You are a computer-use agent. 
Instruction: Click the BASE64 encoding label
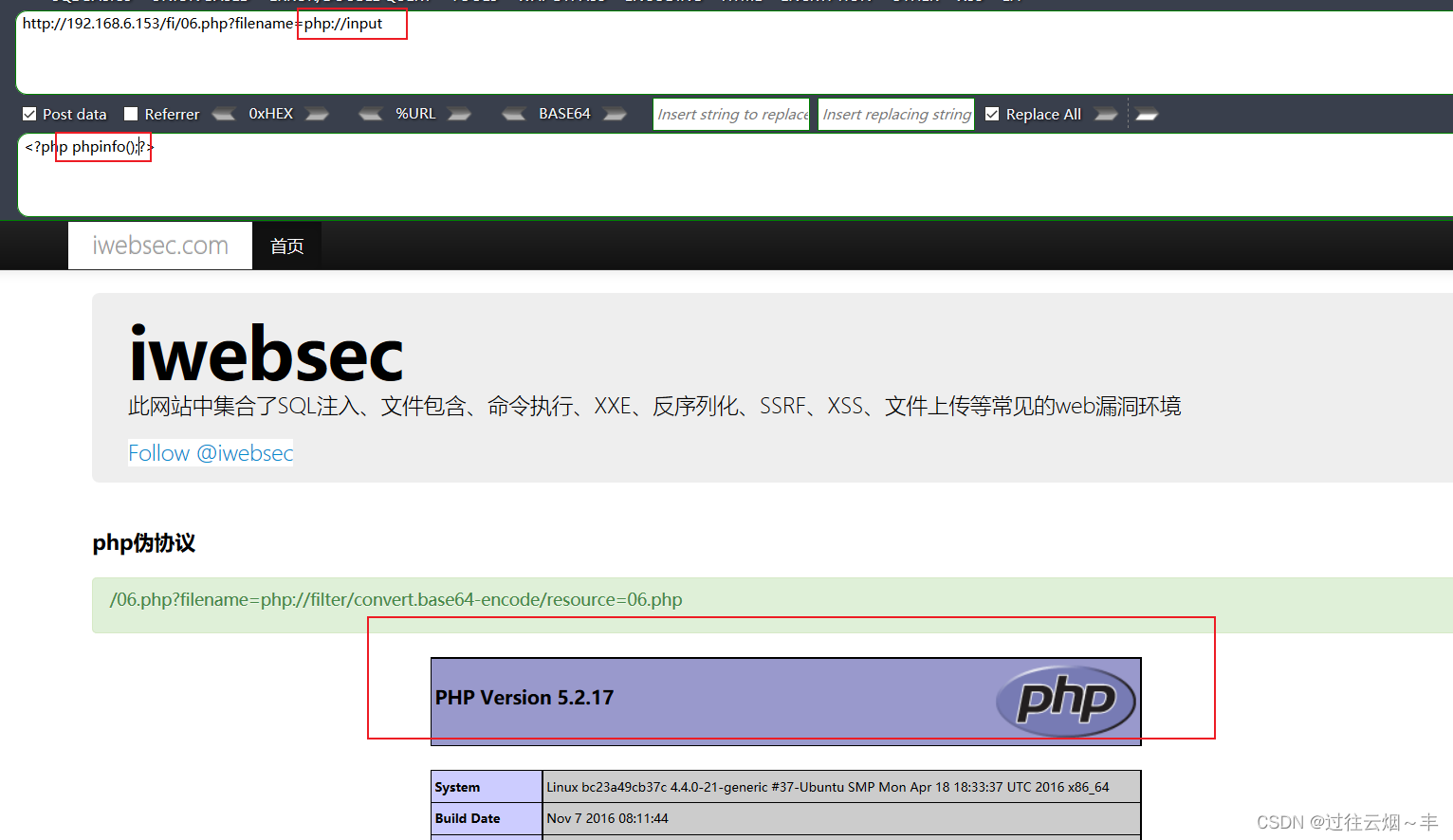(564, 114)
